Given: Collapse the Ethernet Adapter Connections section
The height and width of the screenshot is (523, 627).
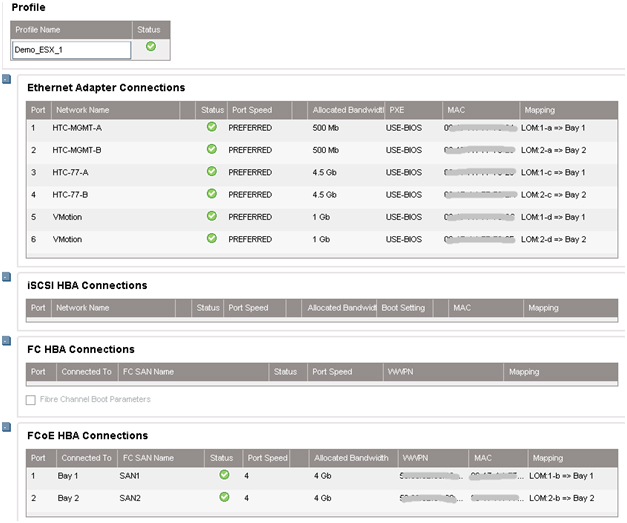Looking at the screenshot, I should point(6,79).
